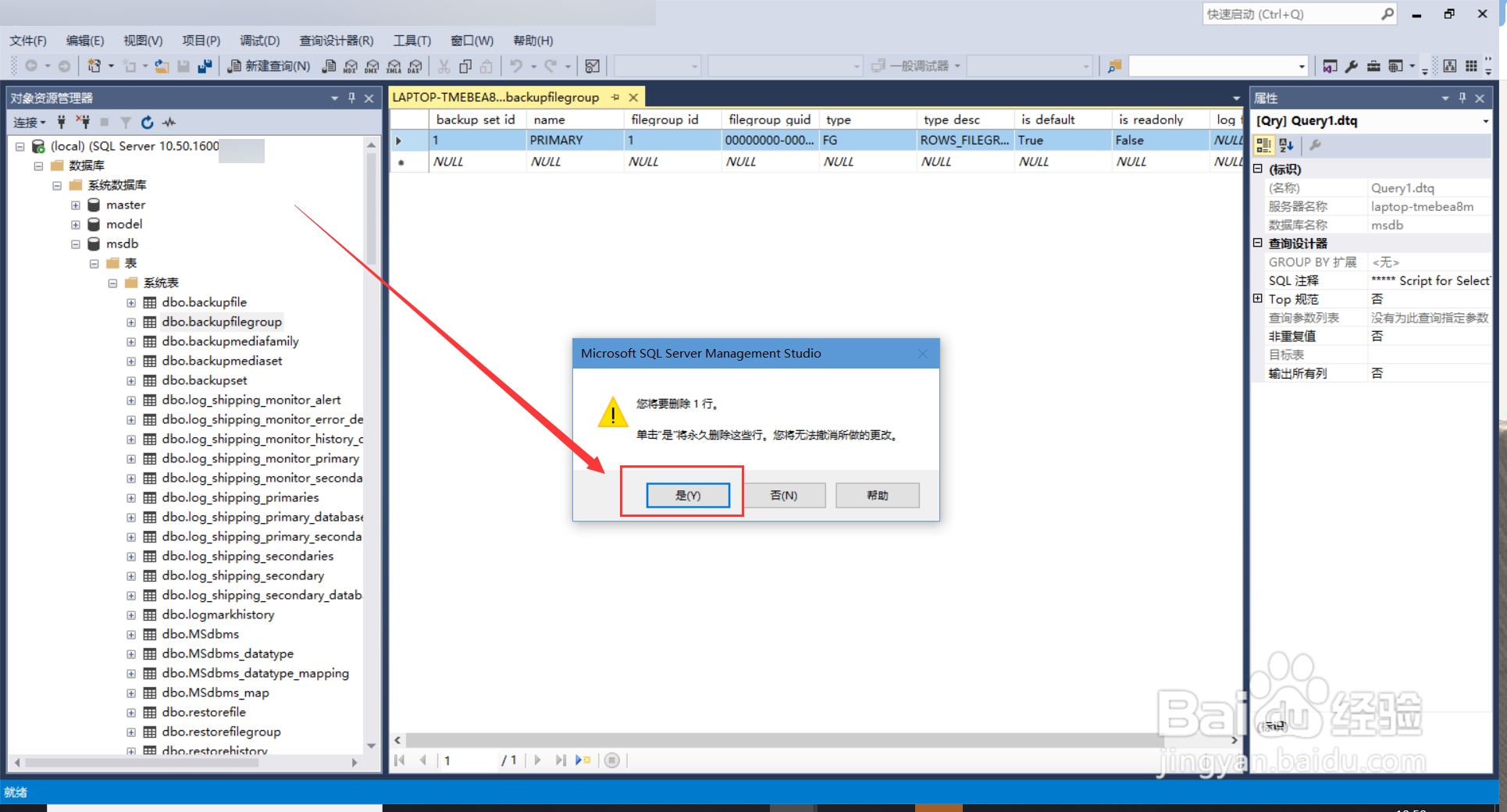Screen dimensions: 1507x812
Task: Click the wrench Properties icon in toolbar
Action: pyautogui.click(x=1352, y=66)
